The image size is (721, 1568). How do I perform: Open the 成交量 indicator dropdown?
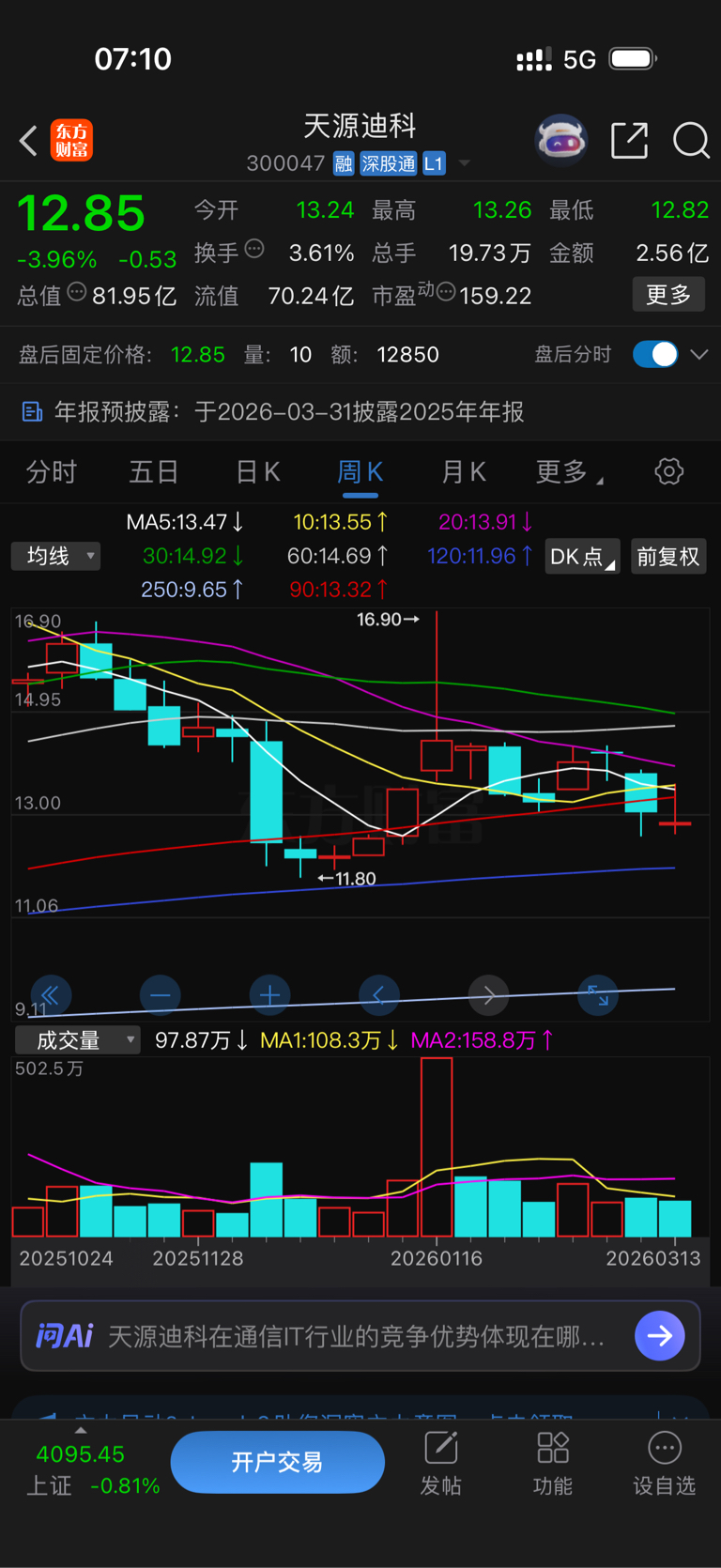tap(78, 1040)
